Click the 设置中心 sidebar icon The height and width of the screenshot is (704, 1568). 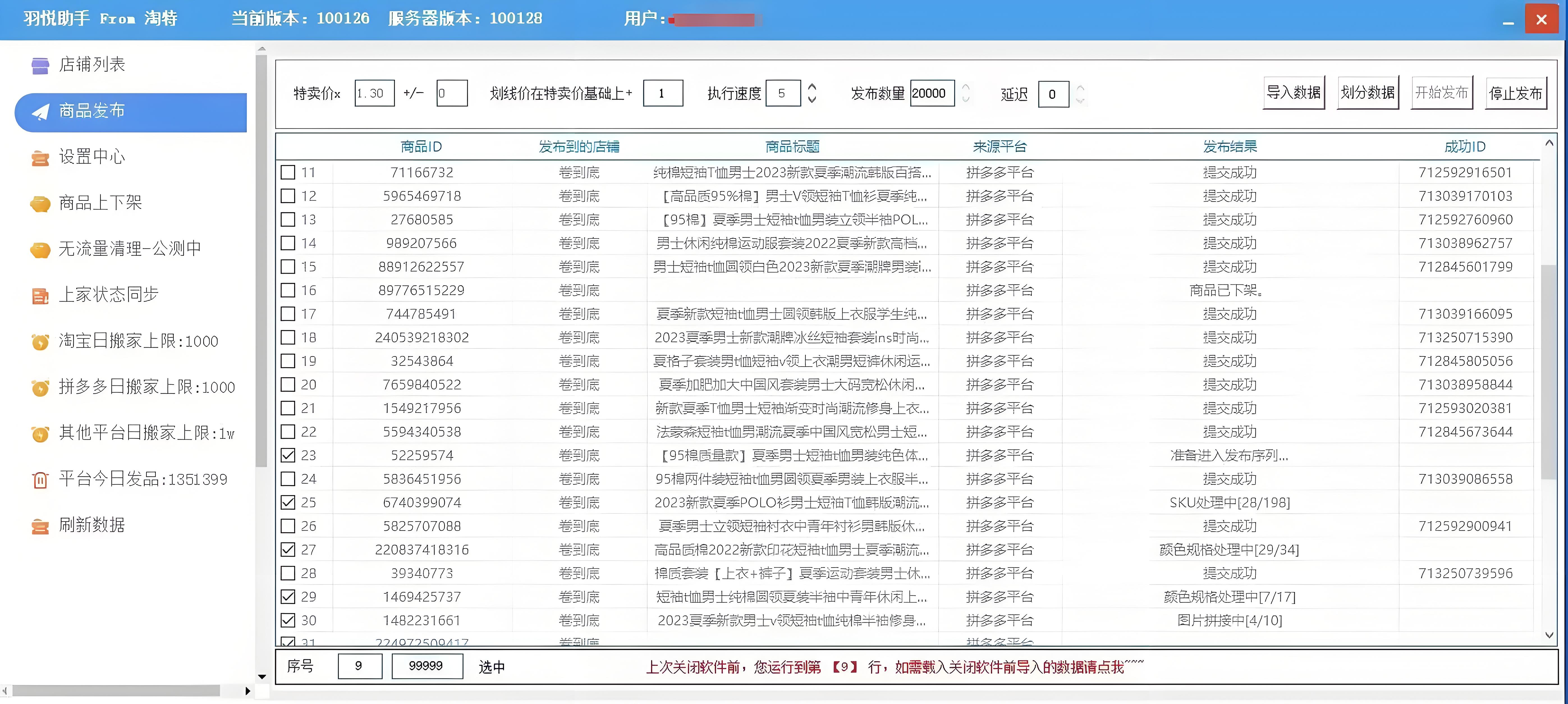pos(40,158)
